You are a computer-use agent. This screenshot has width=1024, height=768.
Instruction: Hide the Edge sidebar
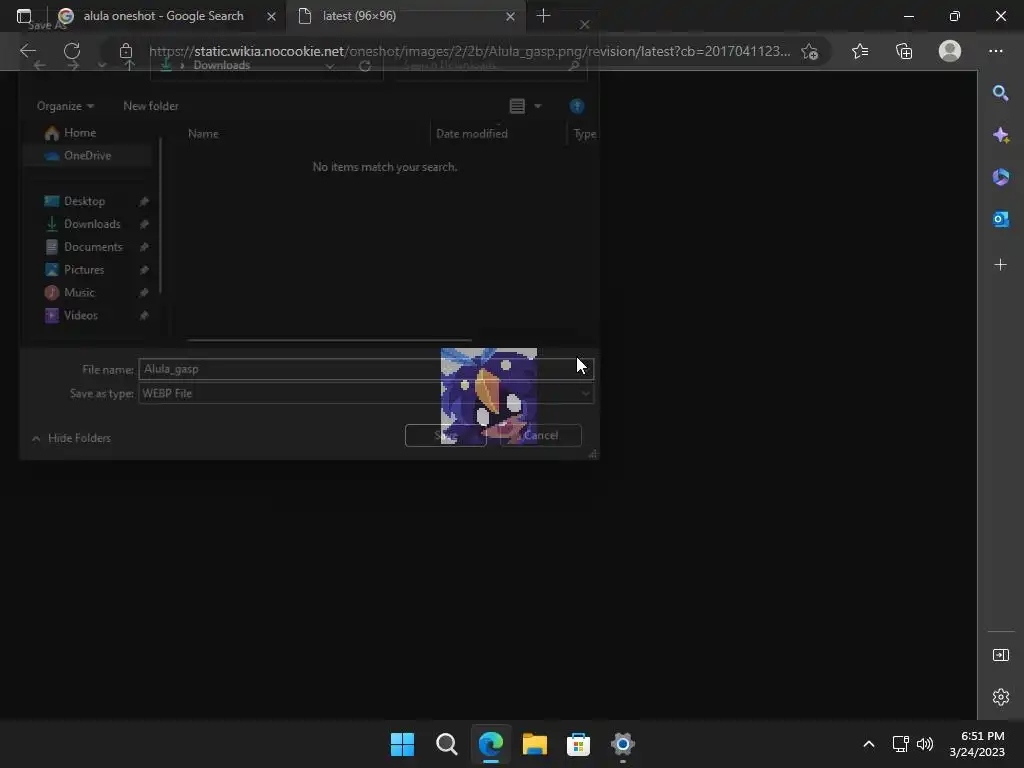click(x=1000, y=655)
